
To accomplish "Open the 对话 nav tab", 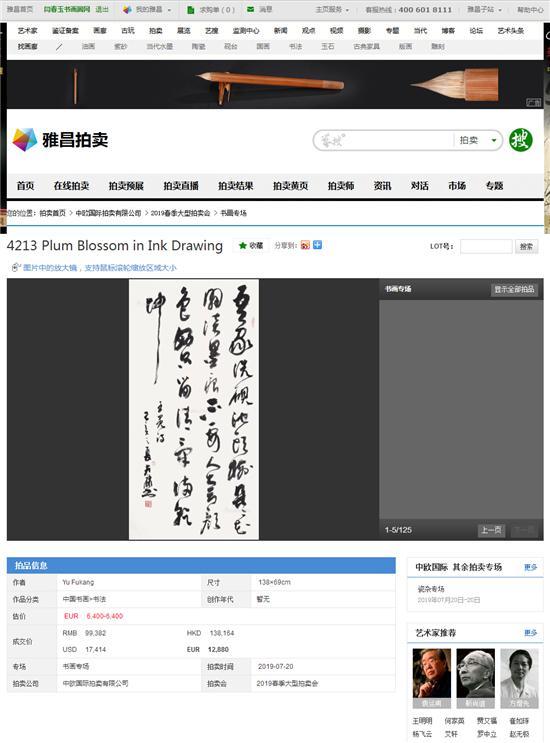I will click(420, 186).
